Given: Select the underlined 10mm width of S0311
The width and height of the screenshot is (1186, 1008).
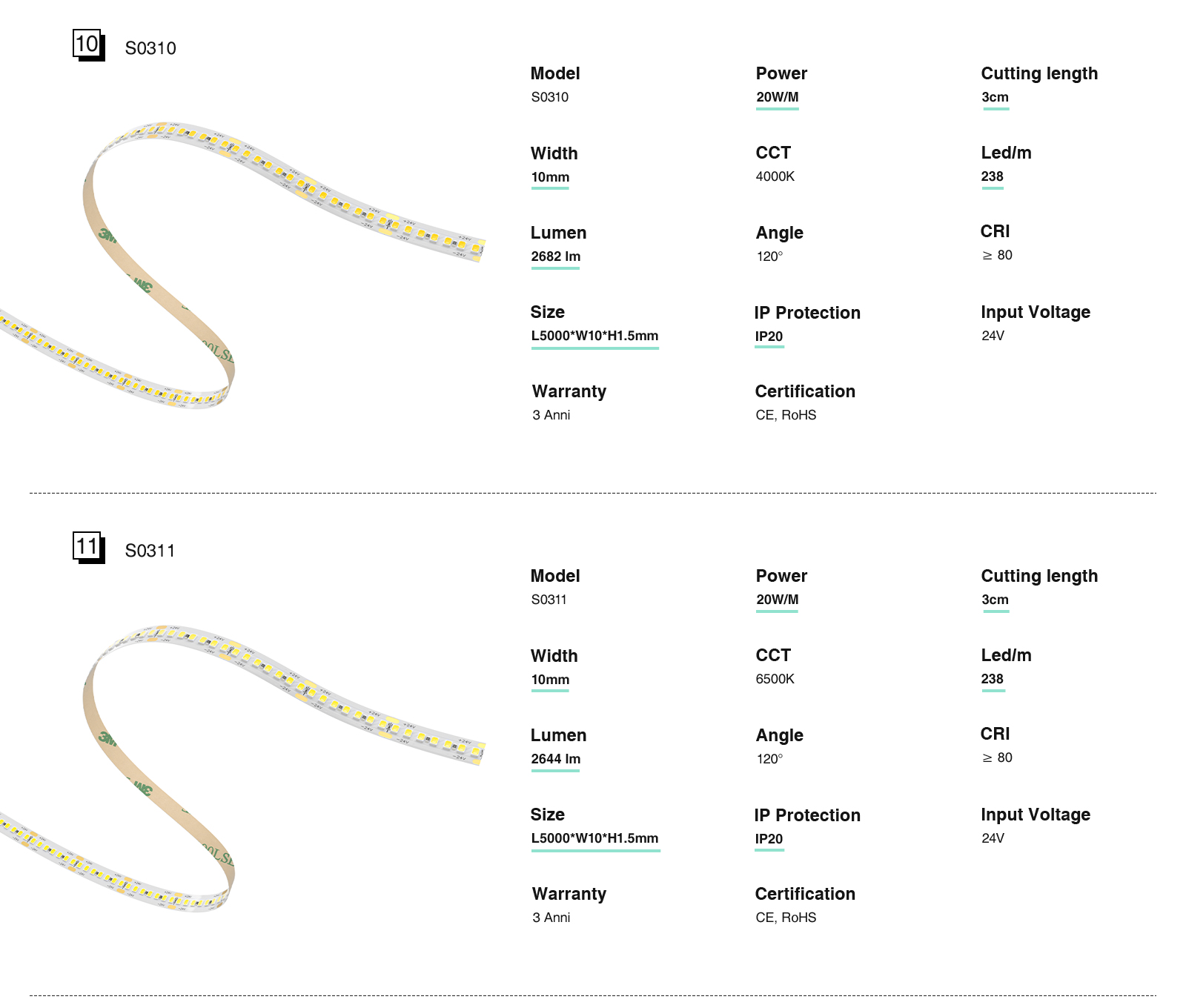Looking at the screenshot, I should click(x=550, y=680).
